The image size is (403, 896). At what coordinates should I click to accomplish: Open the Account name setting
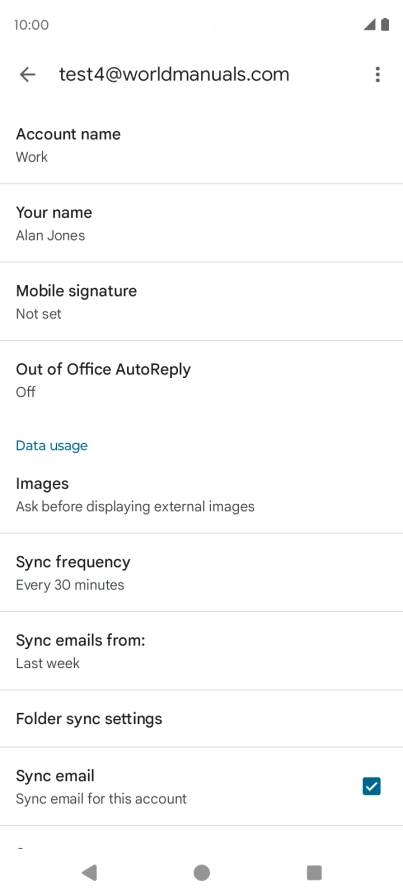pos(201,145)
